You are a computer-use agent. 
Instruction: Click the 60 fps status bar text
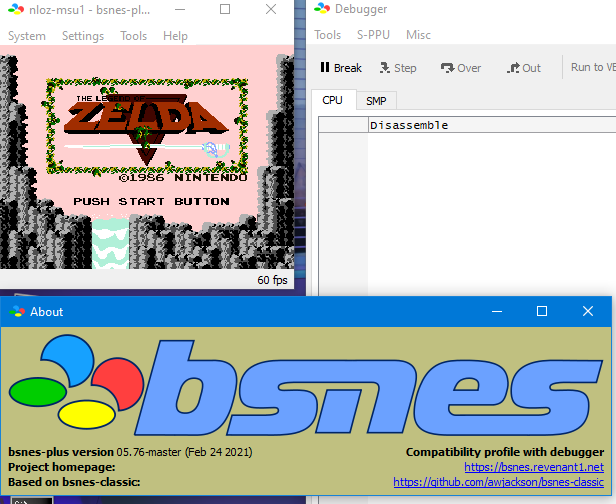tap(272, 280)
